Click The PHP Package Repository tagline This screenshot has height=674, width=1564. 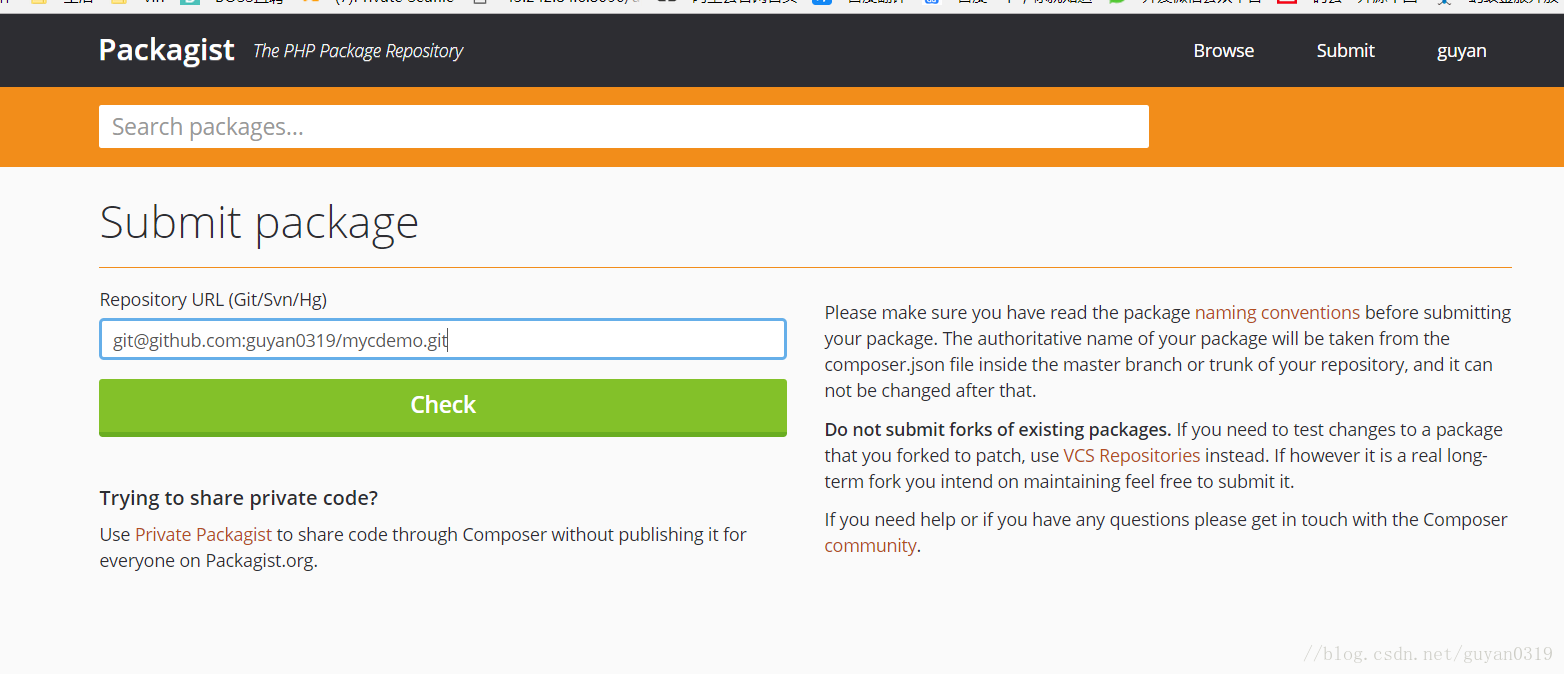pyautogui.click(x=358, y=51)
